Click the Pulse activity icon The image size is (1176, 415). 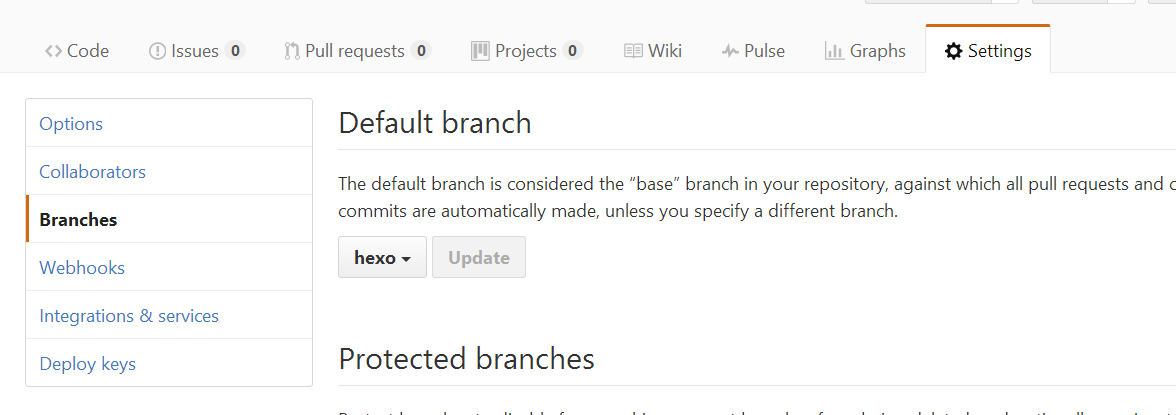tap(730, 51)
